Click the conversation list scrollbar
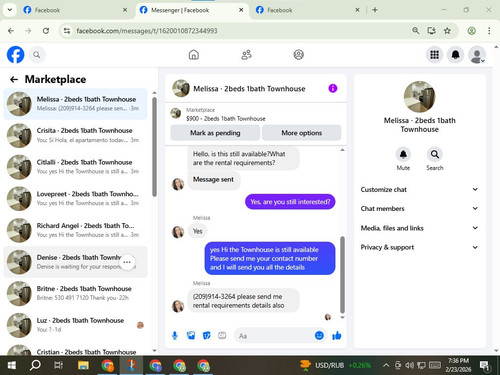500x375 pixels. (x=154, y=147)
